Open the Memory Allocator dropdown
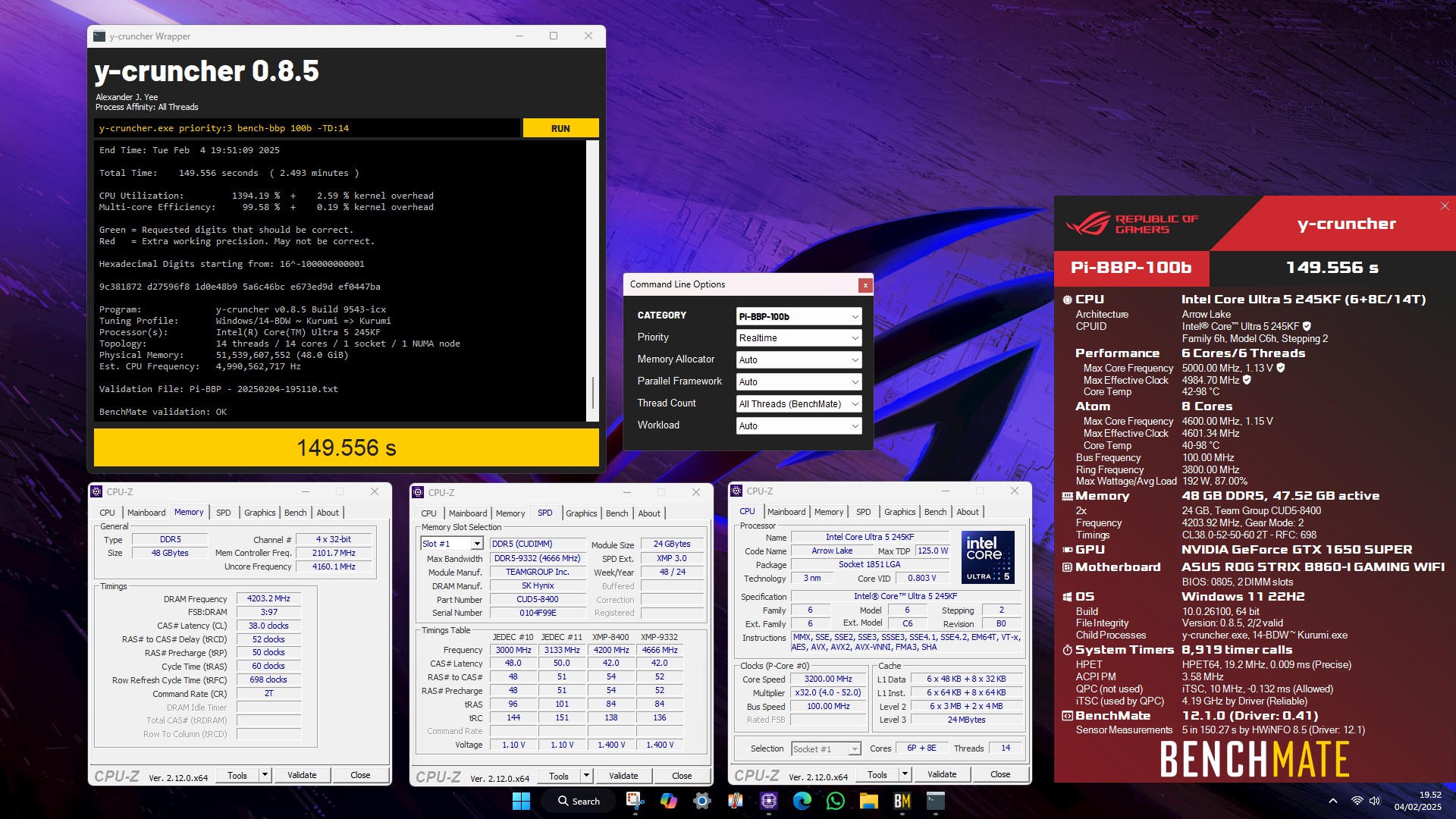The width and height of the screenshot is (1456, 819). point(799,360)
